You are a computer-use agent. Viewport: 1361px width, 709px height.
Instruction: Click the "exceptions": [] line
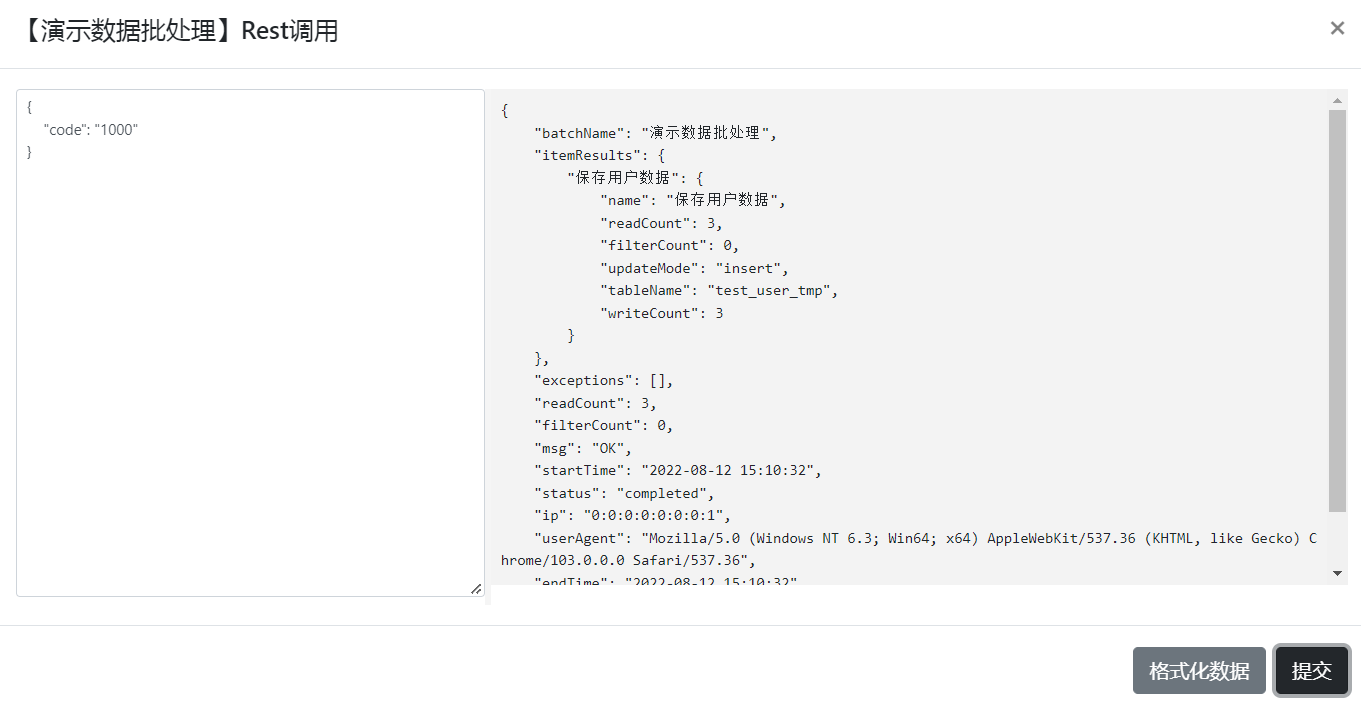pyautogui.click(x=604, y=381)
